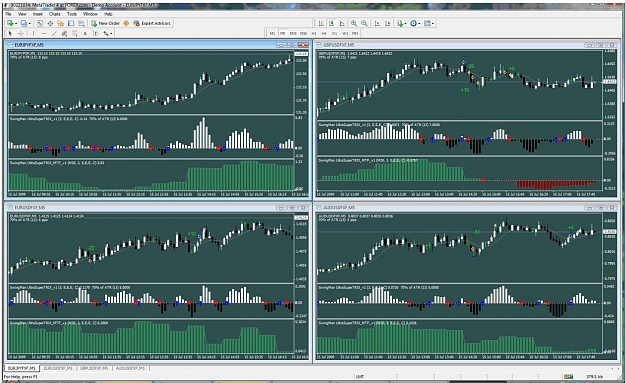Select the M5 timeframe button

[283, 33]
